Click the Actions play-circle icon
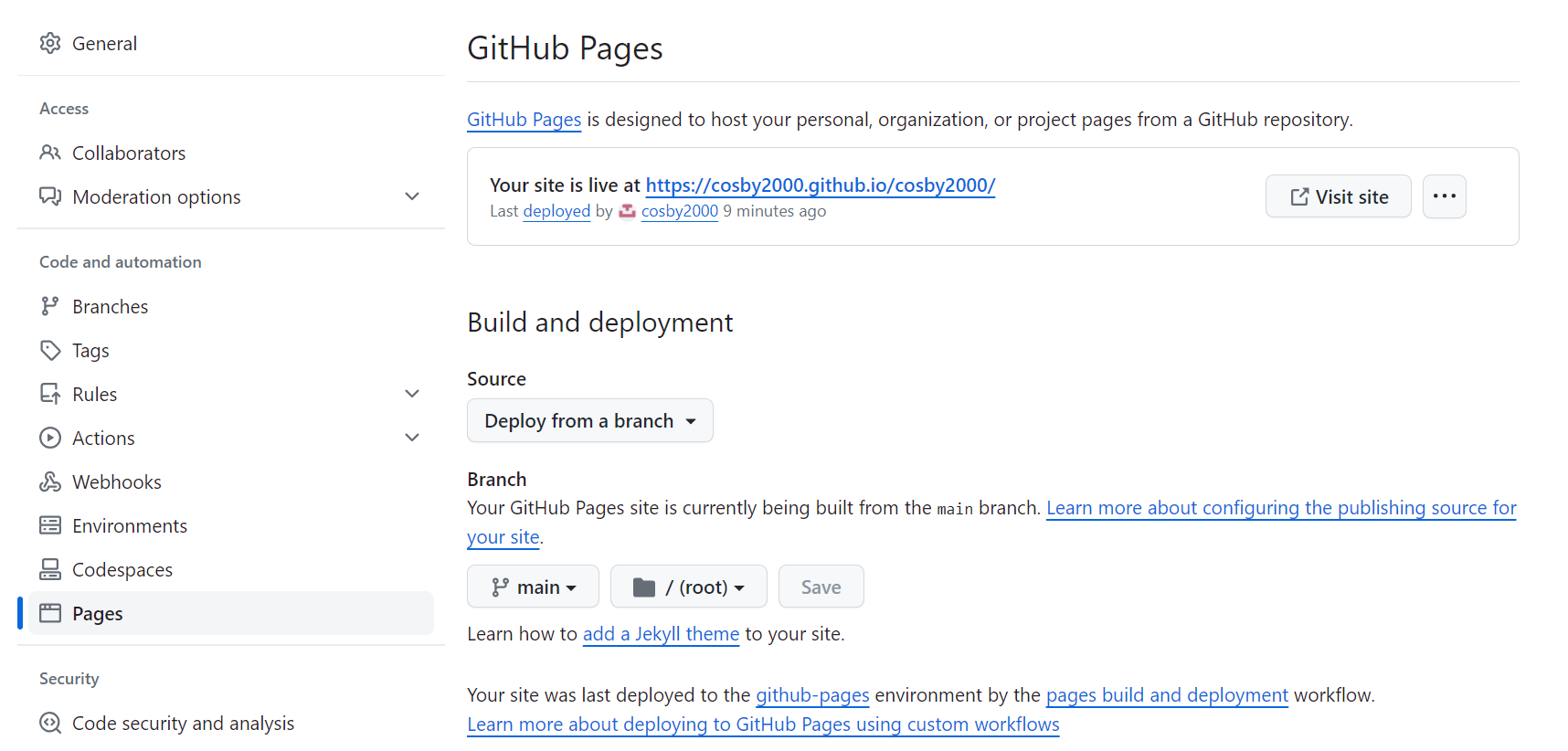The height and width of the screenshot is (751, 1568). click(50, 438)
